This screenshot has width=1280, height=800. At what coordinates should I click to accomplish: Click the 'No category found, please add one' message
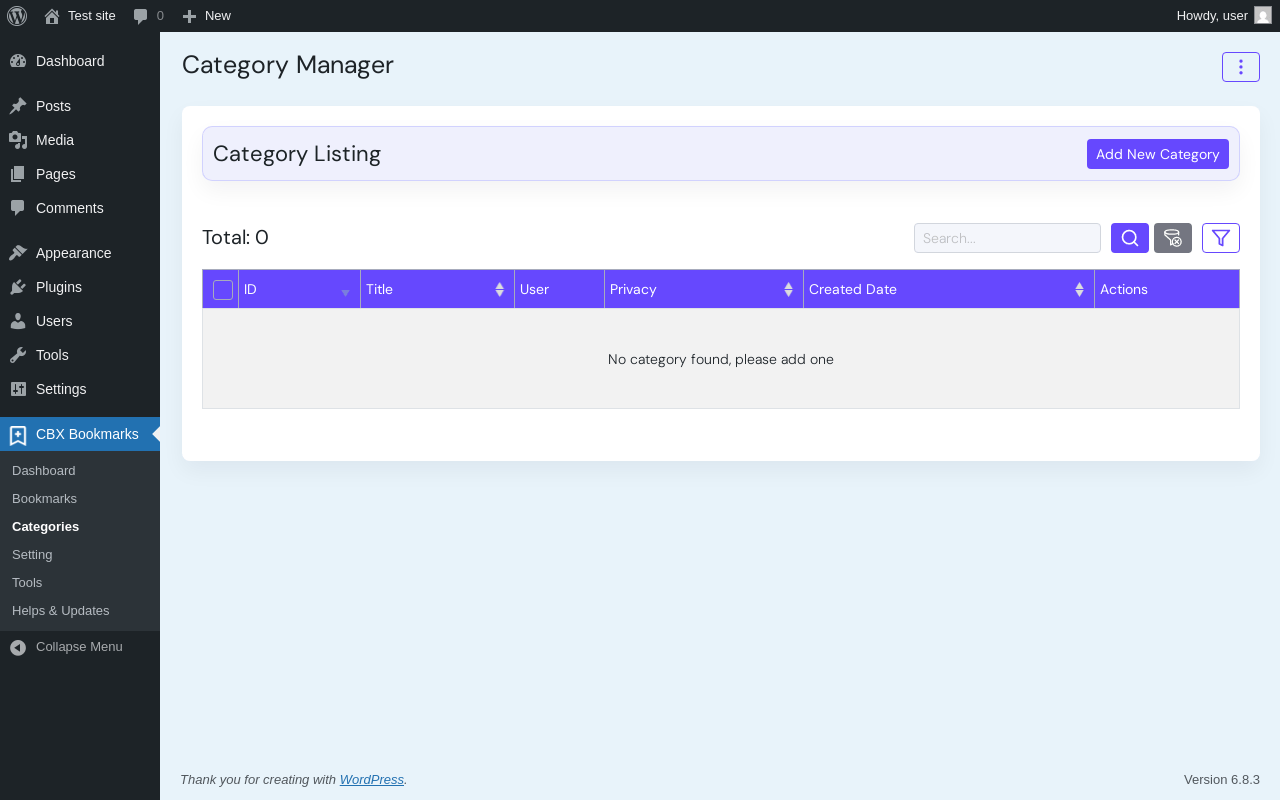[721, 359]
